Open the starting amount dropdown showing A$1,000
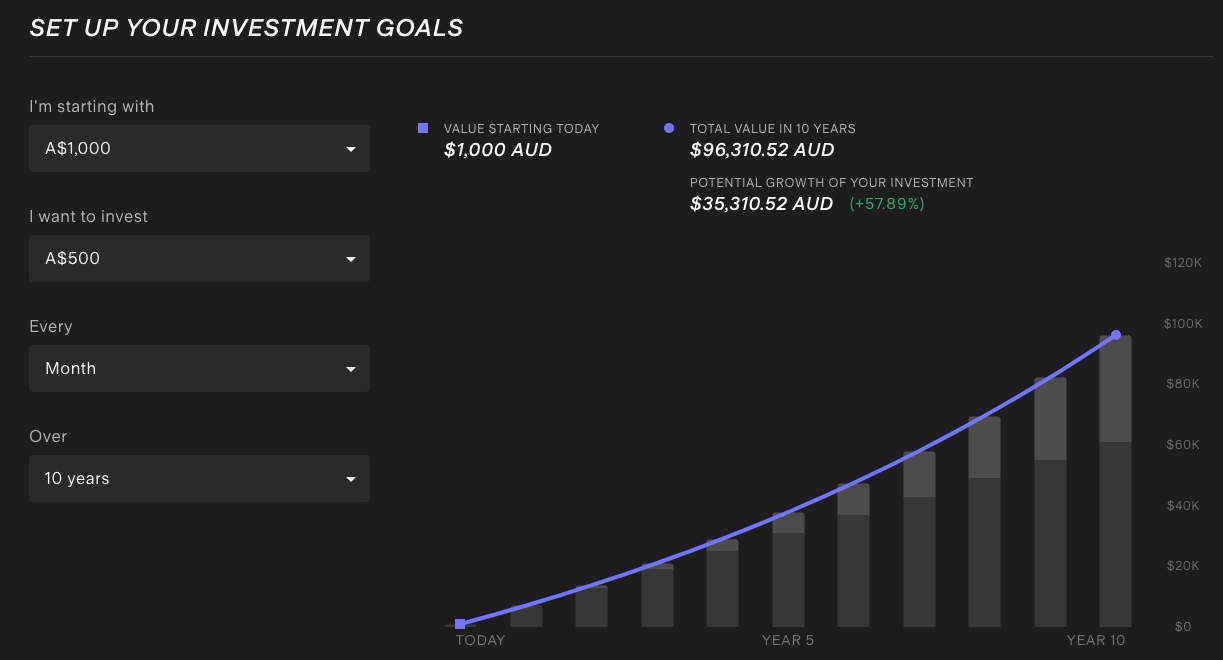The image size is (1223, 660). tap(199, 148)
